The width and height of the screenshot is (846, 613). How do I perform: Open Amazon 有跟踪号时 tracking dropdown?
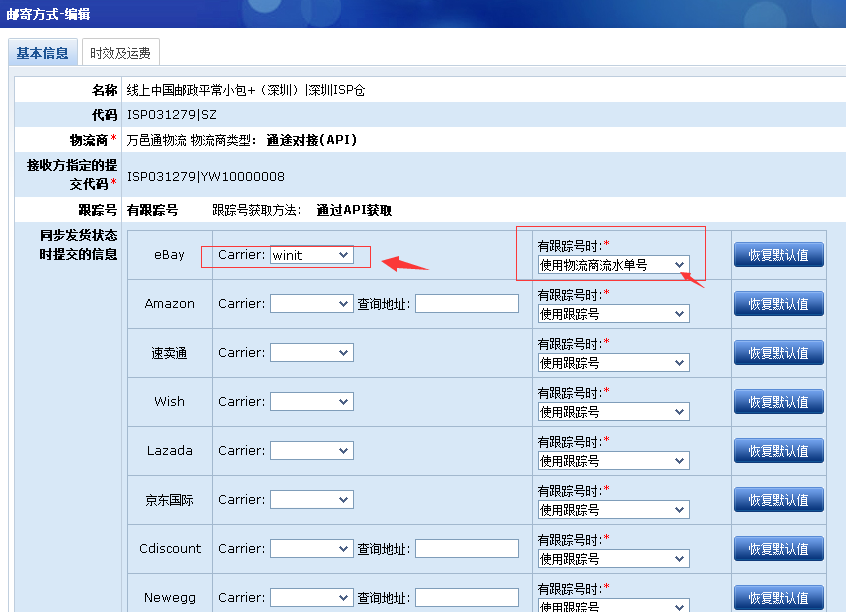point(613,314)
